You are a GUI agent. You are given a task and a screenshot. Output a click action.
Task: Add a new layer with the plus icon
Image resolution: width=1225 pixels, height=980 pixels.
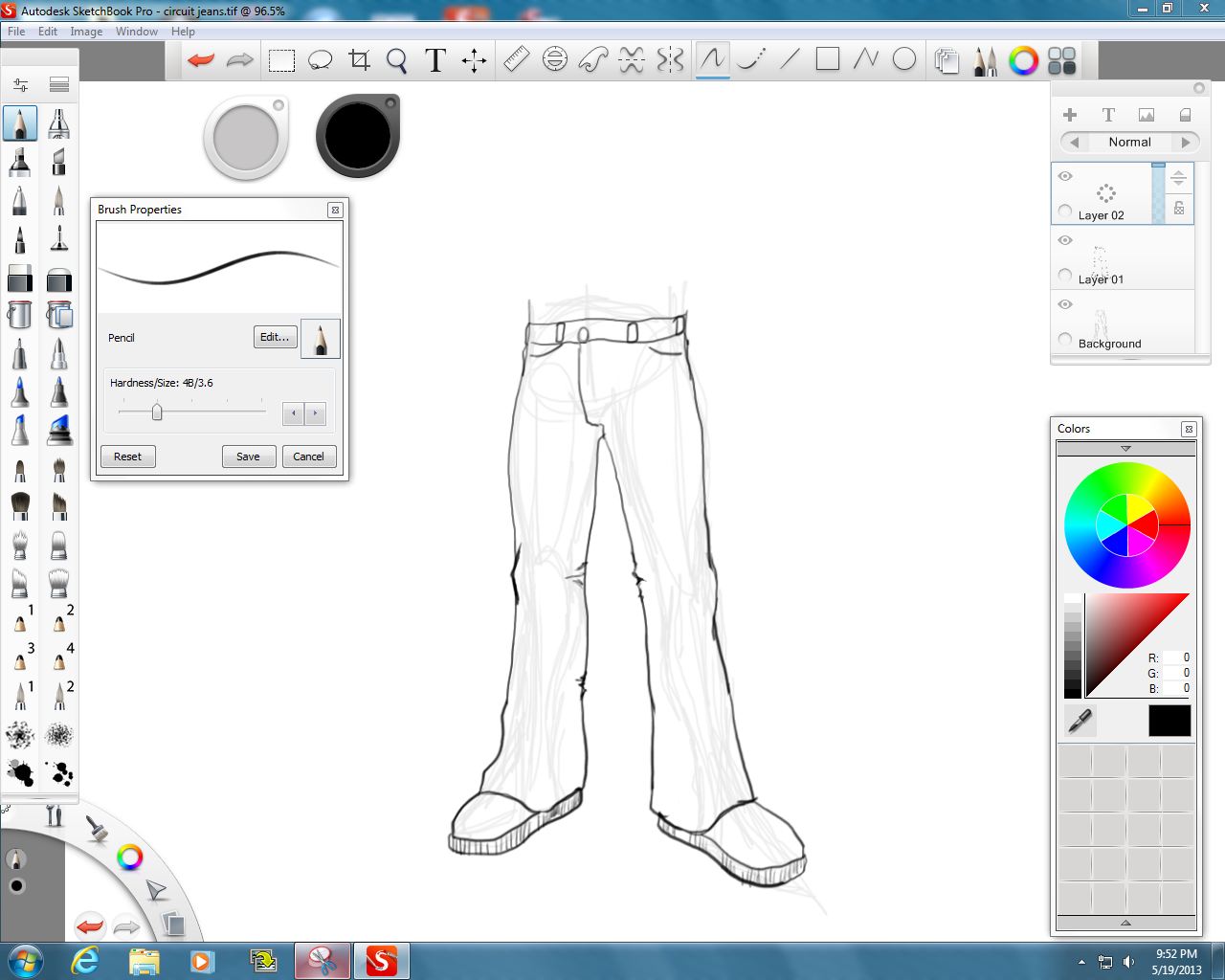pos(1069,114)
